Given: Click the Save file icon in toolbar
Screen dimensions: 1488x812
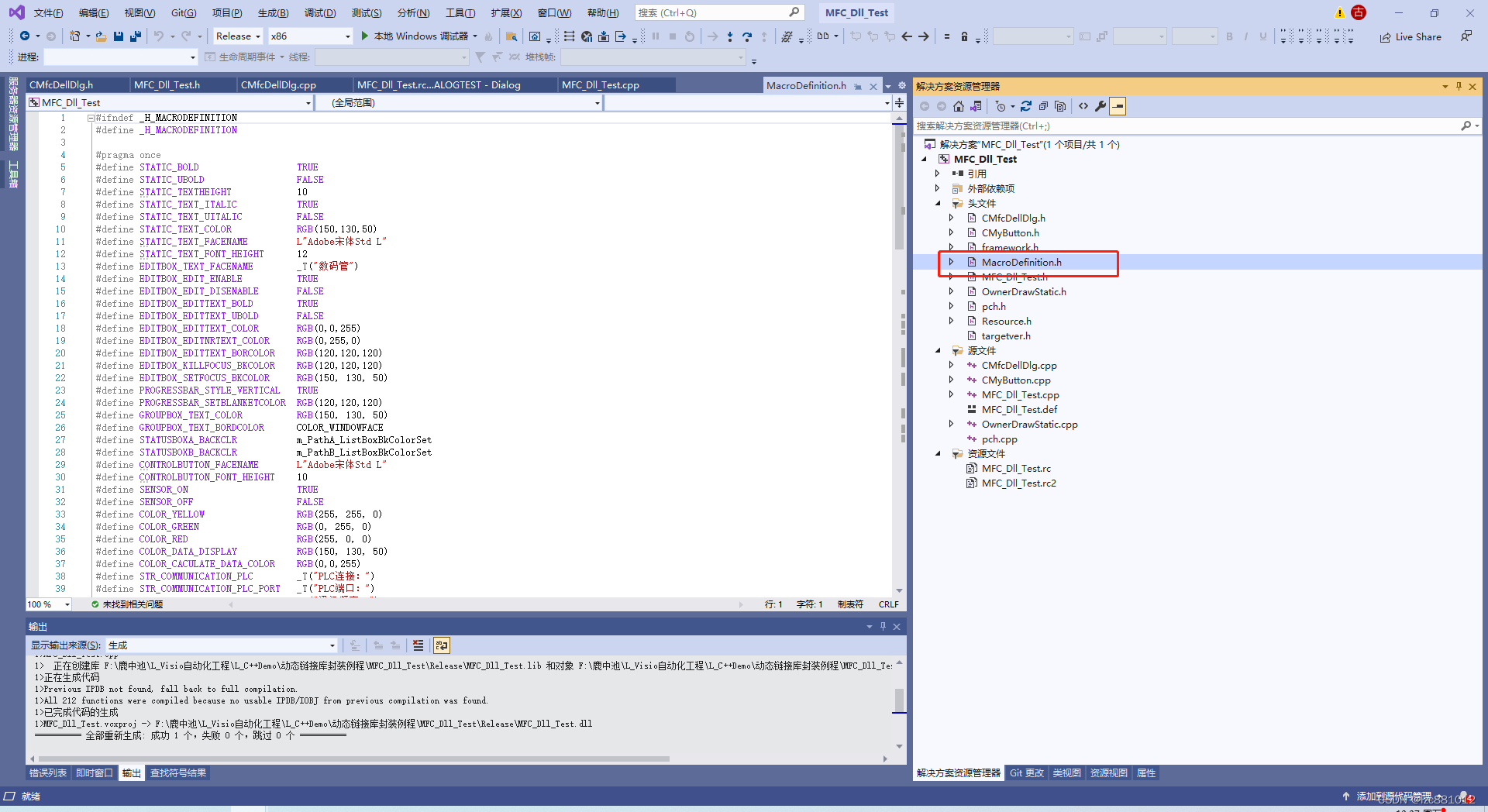Looking at the screenshot, I should tap(119, 36).
